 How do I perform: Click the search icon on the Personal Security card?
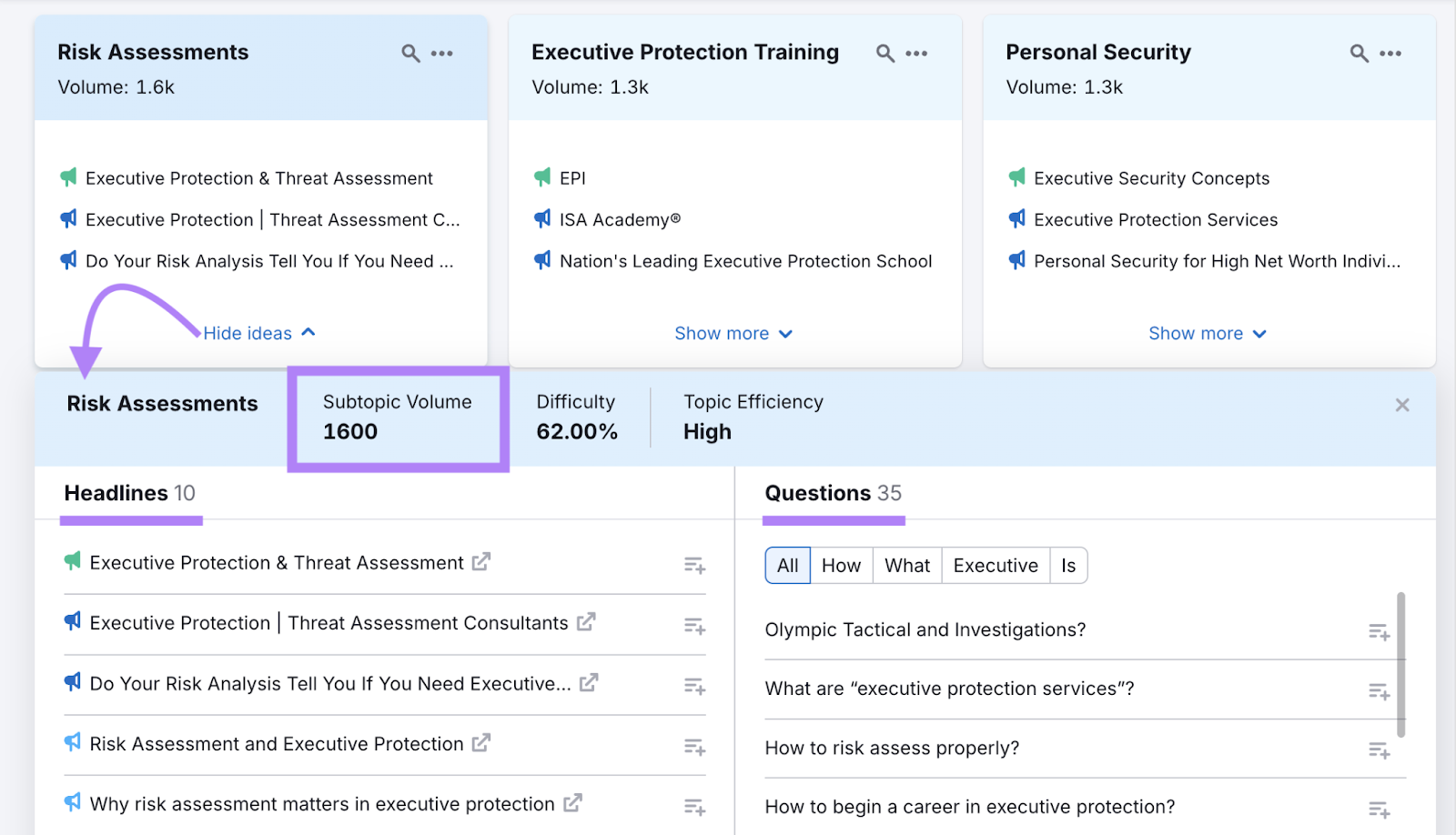pyautogui.click(x=1358, y=54)
